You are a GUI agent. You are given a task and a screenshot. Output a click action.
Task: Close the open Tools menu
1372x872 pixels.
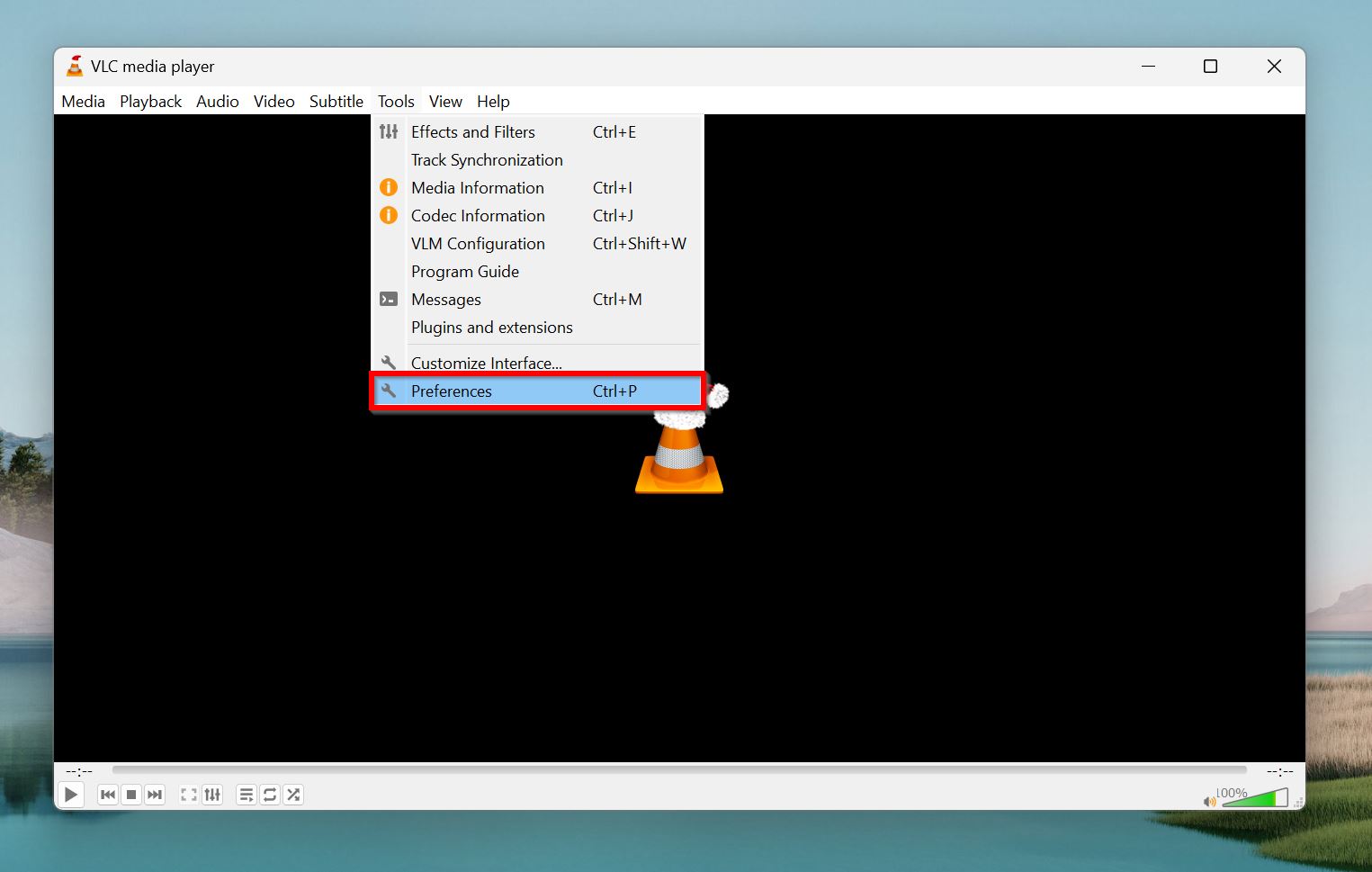click(396, 102)
